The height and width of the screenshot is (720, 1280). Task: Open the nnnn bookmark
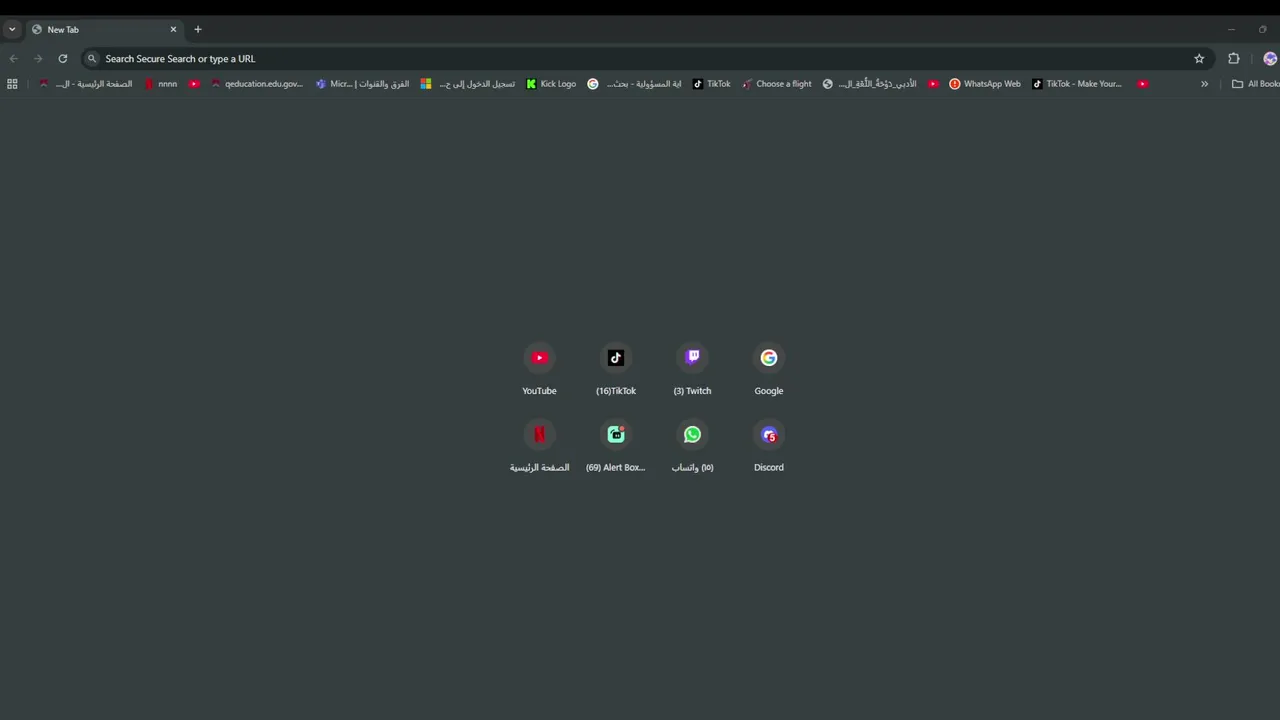[x=161, y=84]
